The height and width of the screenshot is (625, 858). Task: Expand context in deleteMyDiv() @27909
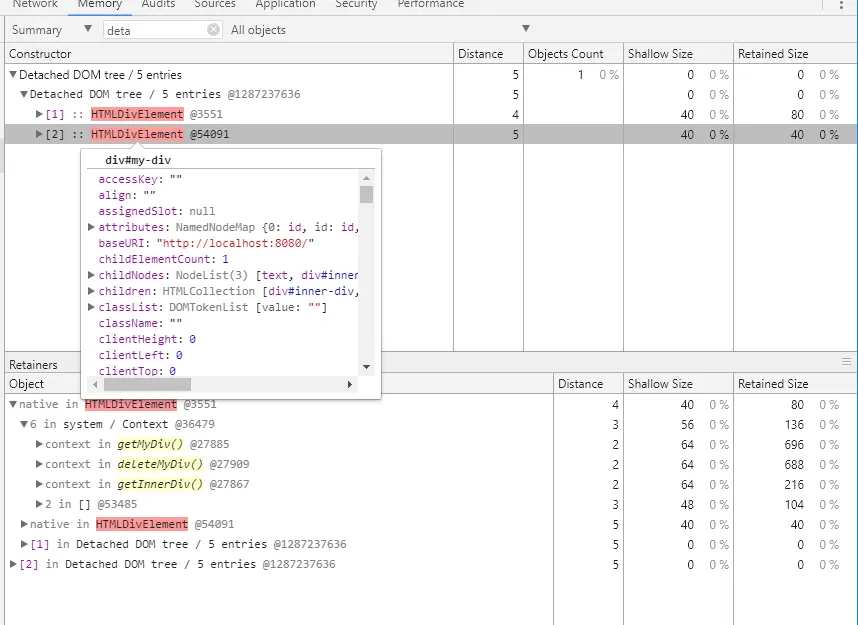click(x=39, y=464)
